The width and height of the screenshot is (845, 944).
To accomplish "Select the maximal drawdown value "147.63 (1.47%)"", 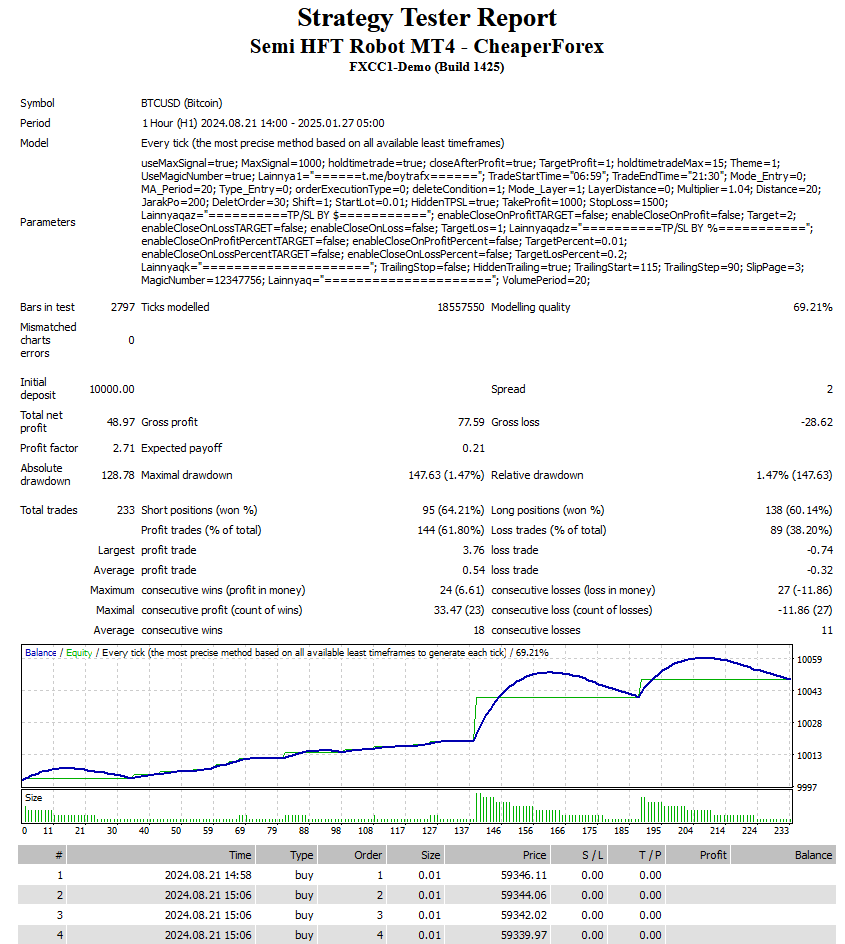I will click(446, 475).
